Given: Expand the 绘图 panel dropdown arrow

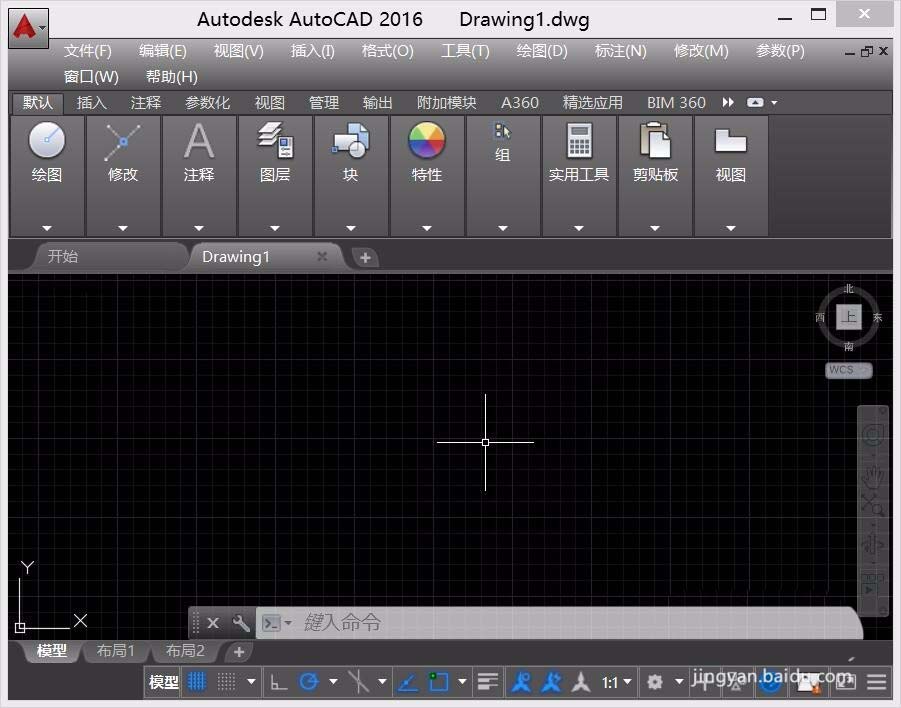Looking at the screenshot, I should tap(46, 227).
